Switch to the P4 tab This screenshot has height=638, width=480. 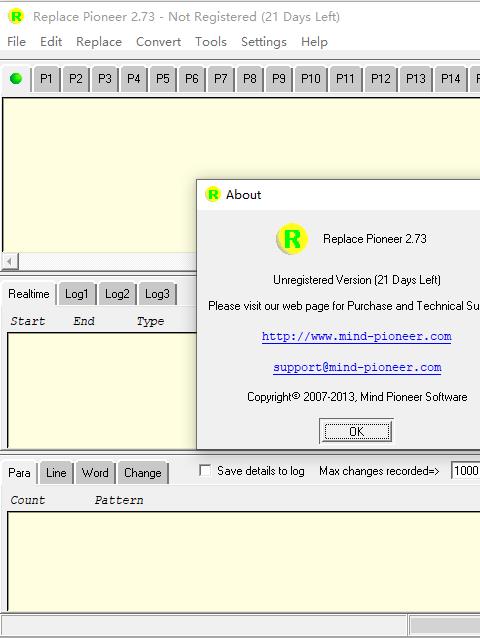[133, 79]
